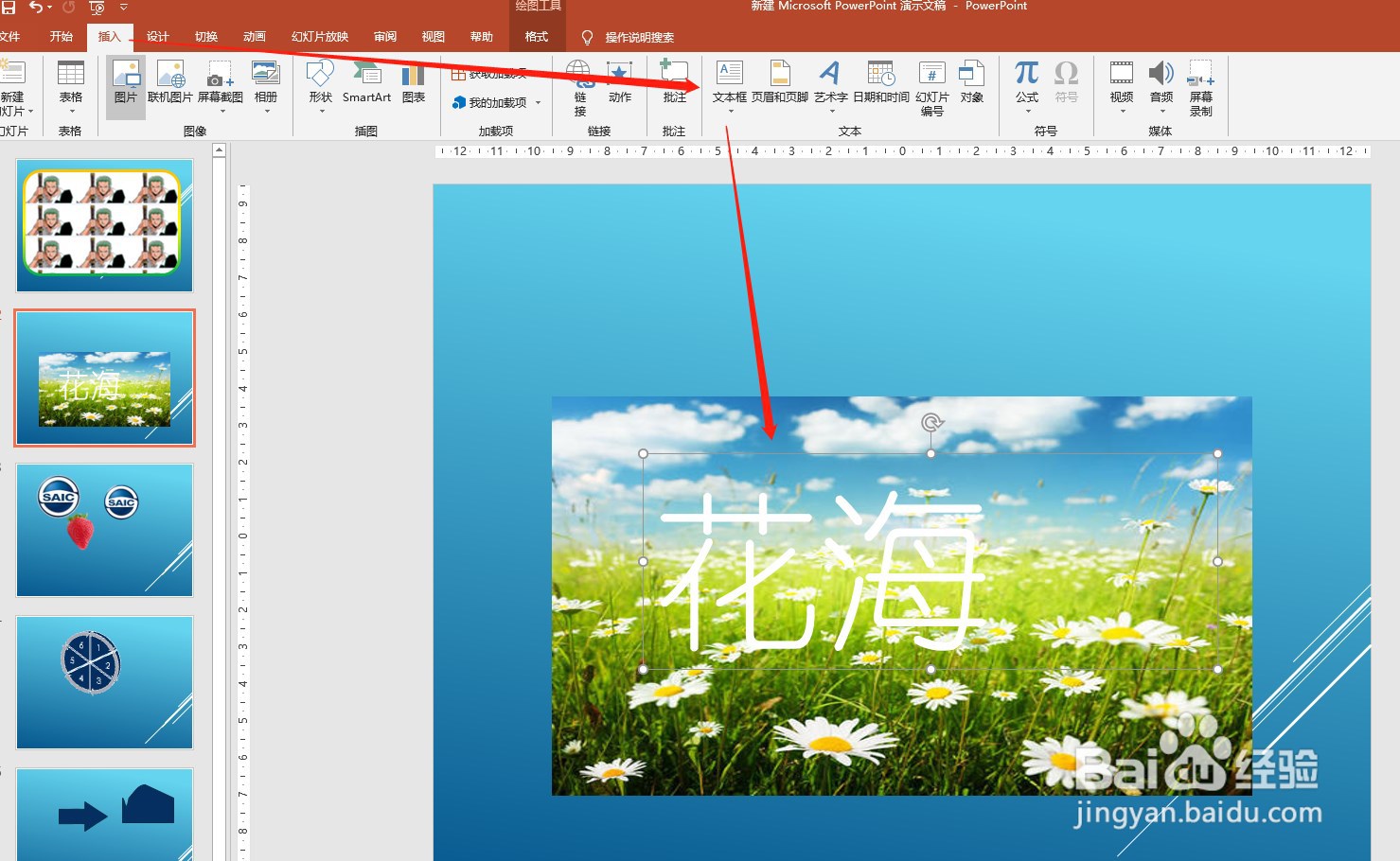Add slide numbers with 幻灯片编号
The height and width of the screenshot is (861, 1400).
click(x=931, y=85)
